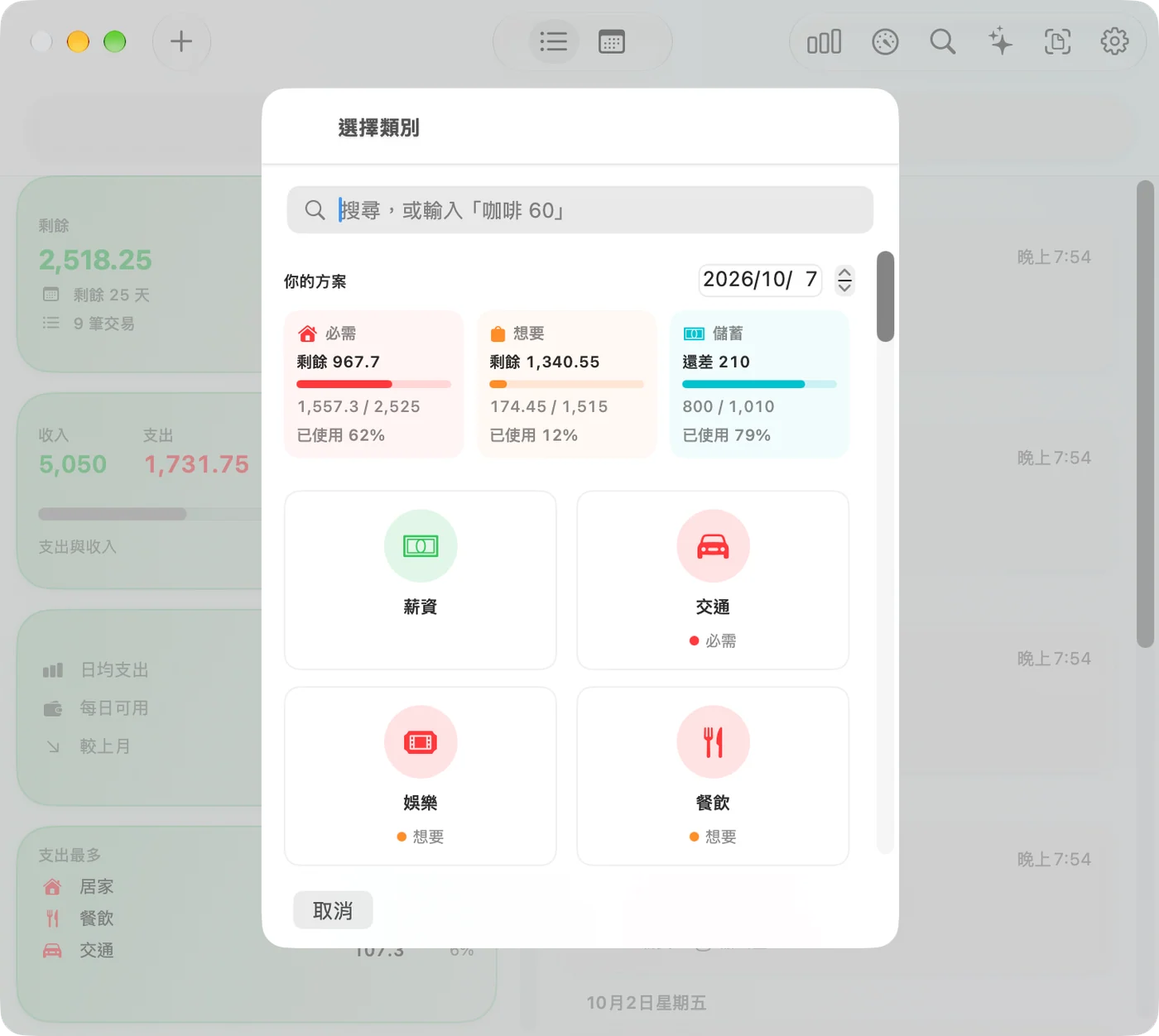Select the 薪資 salary category icon
1159x1036 pixels.
pyautogui.click(x=421, y=546)
